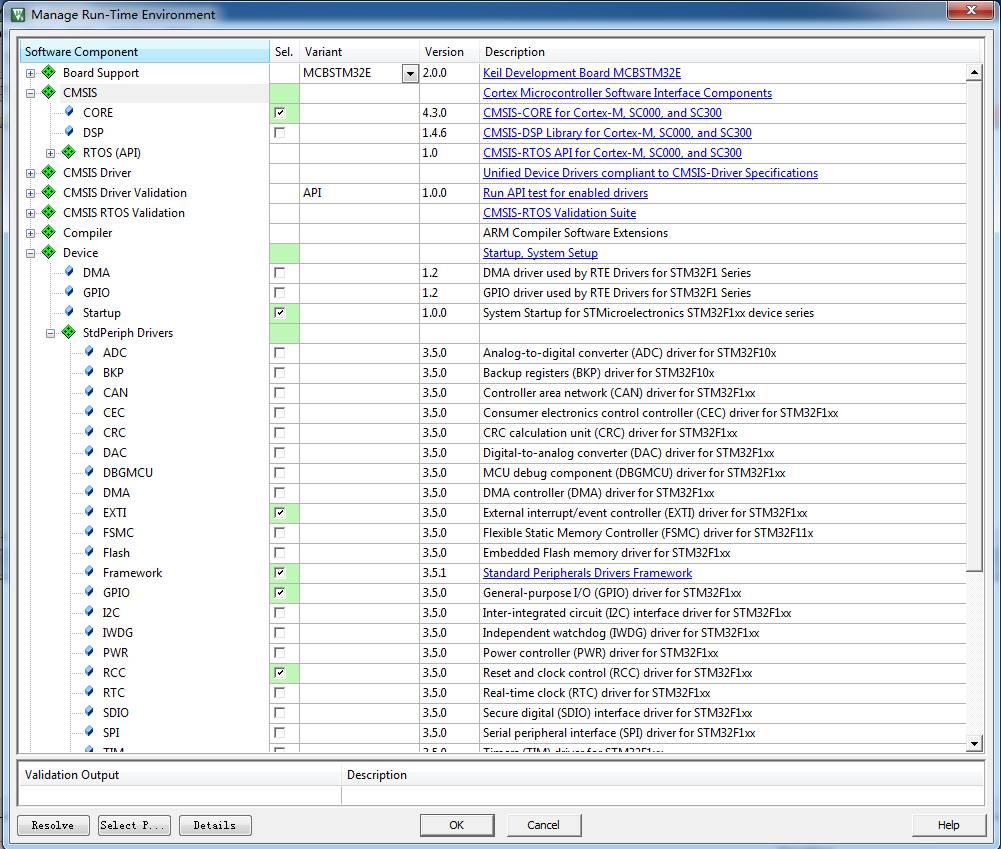Viewport: 1001px width, 849px height.
Task: Collapse the CMSIS tree node
Action: click(x=30, y=93)
